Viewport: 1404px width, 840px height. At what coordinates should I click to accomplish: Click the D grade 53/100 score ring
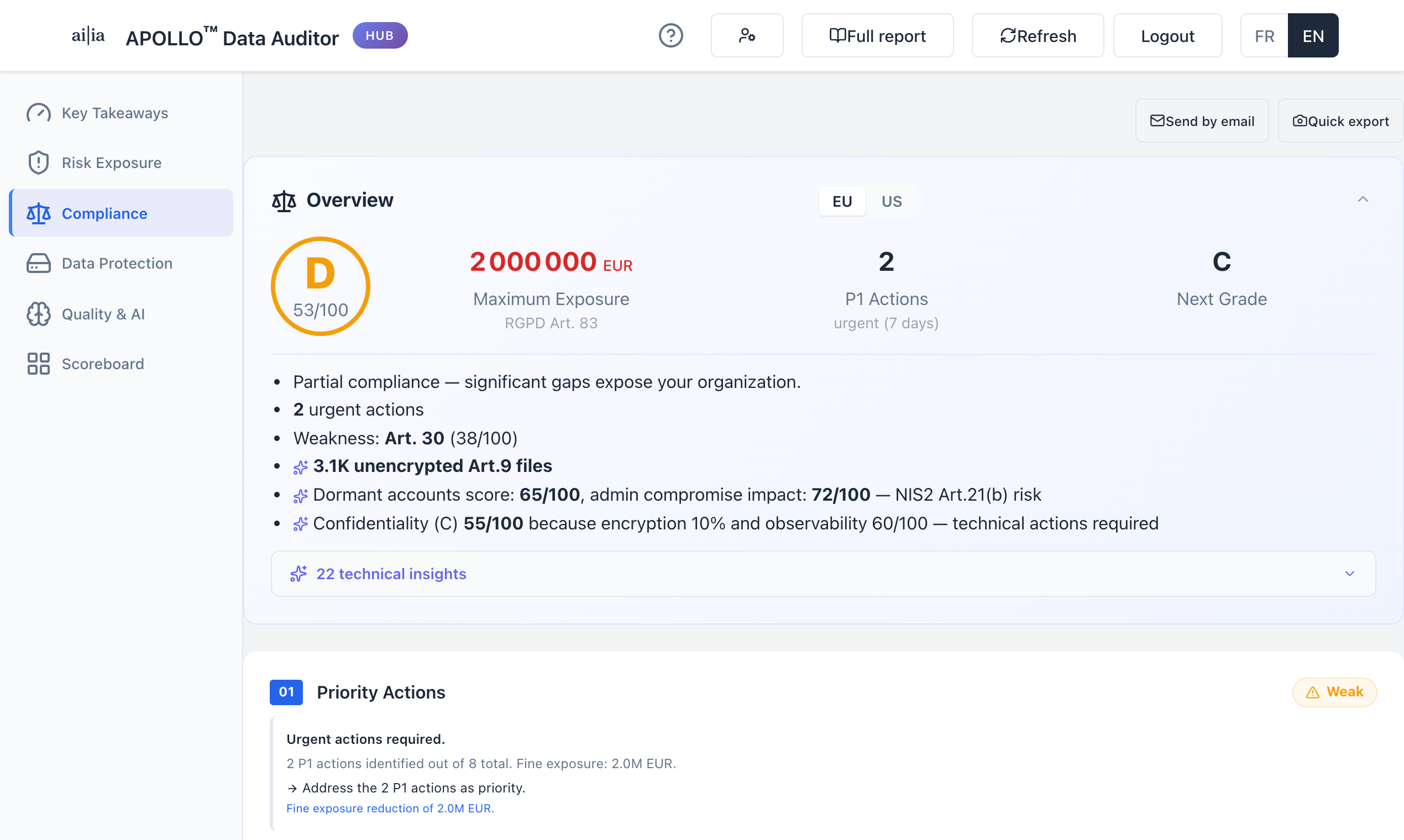pyautogui.click(x=321, y=286)
